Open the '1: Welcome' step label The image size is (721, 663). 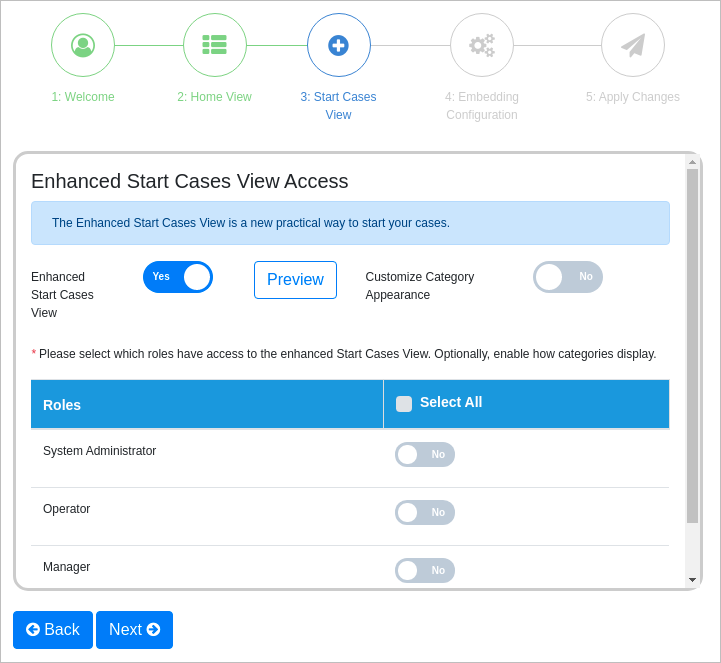pos(83,97)
